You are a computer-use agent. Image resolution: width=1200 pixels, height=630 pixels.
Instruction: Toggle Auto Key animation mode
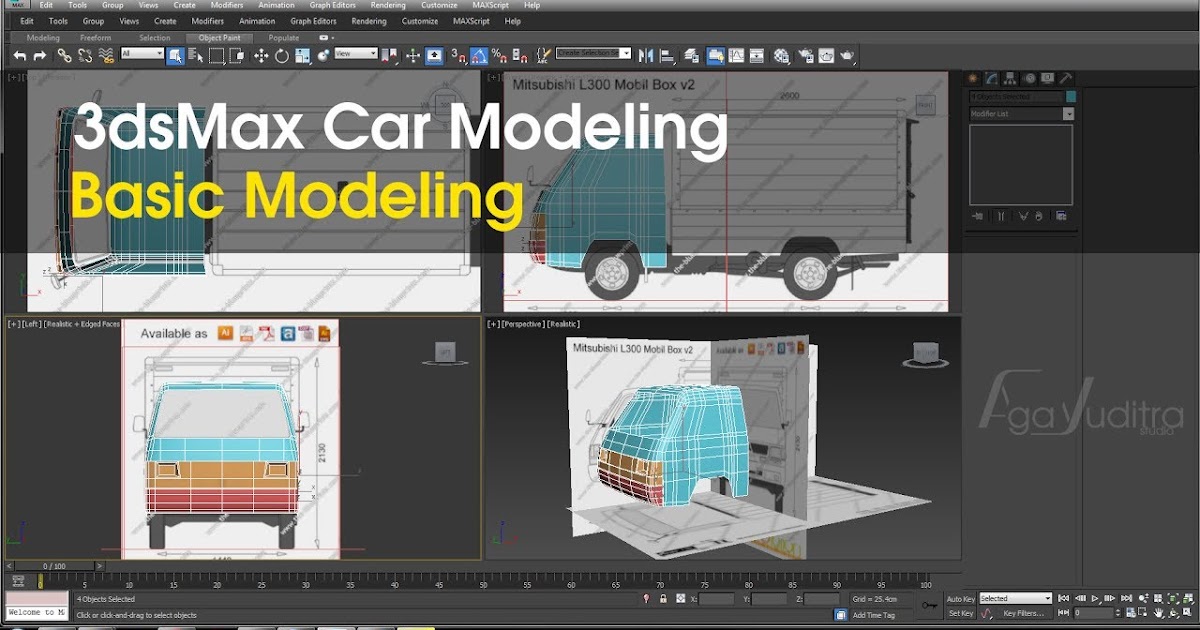[960, 598]
